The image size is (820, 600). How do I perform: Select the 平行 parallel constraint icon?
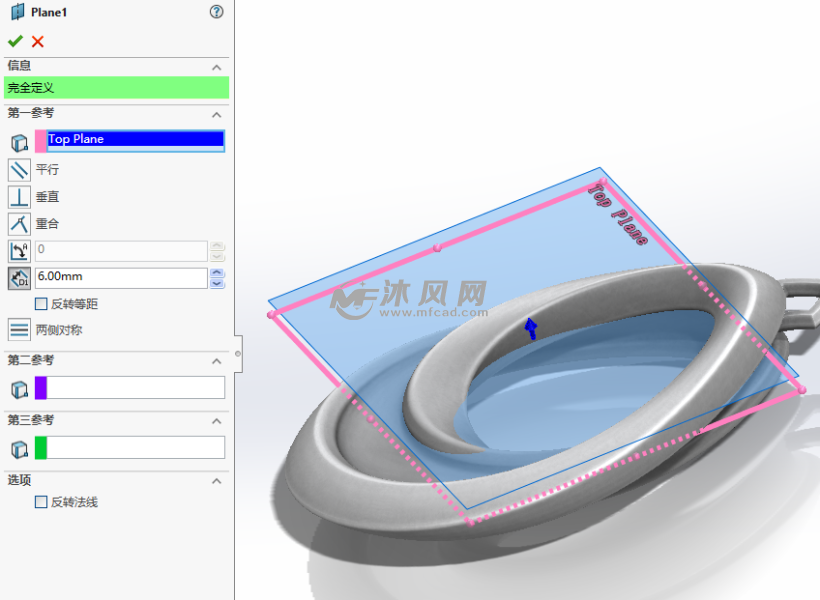coord(19,170)
